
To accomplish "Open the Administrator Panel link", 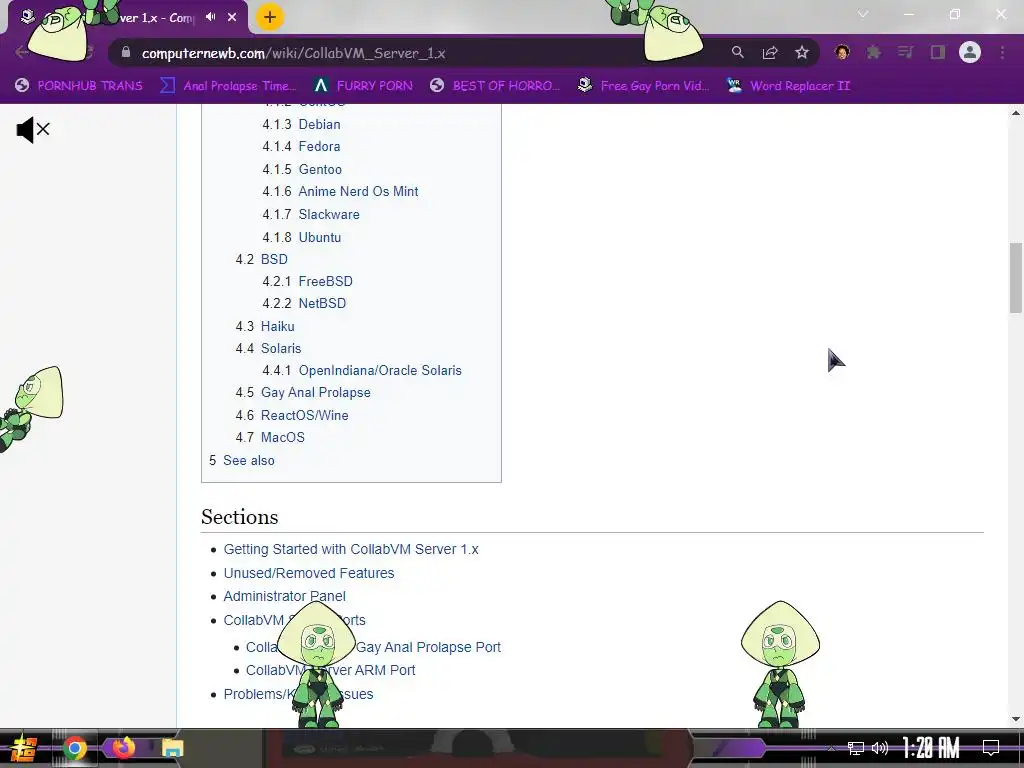I will pos(285,596).
